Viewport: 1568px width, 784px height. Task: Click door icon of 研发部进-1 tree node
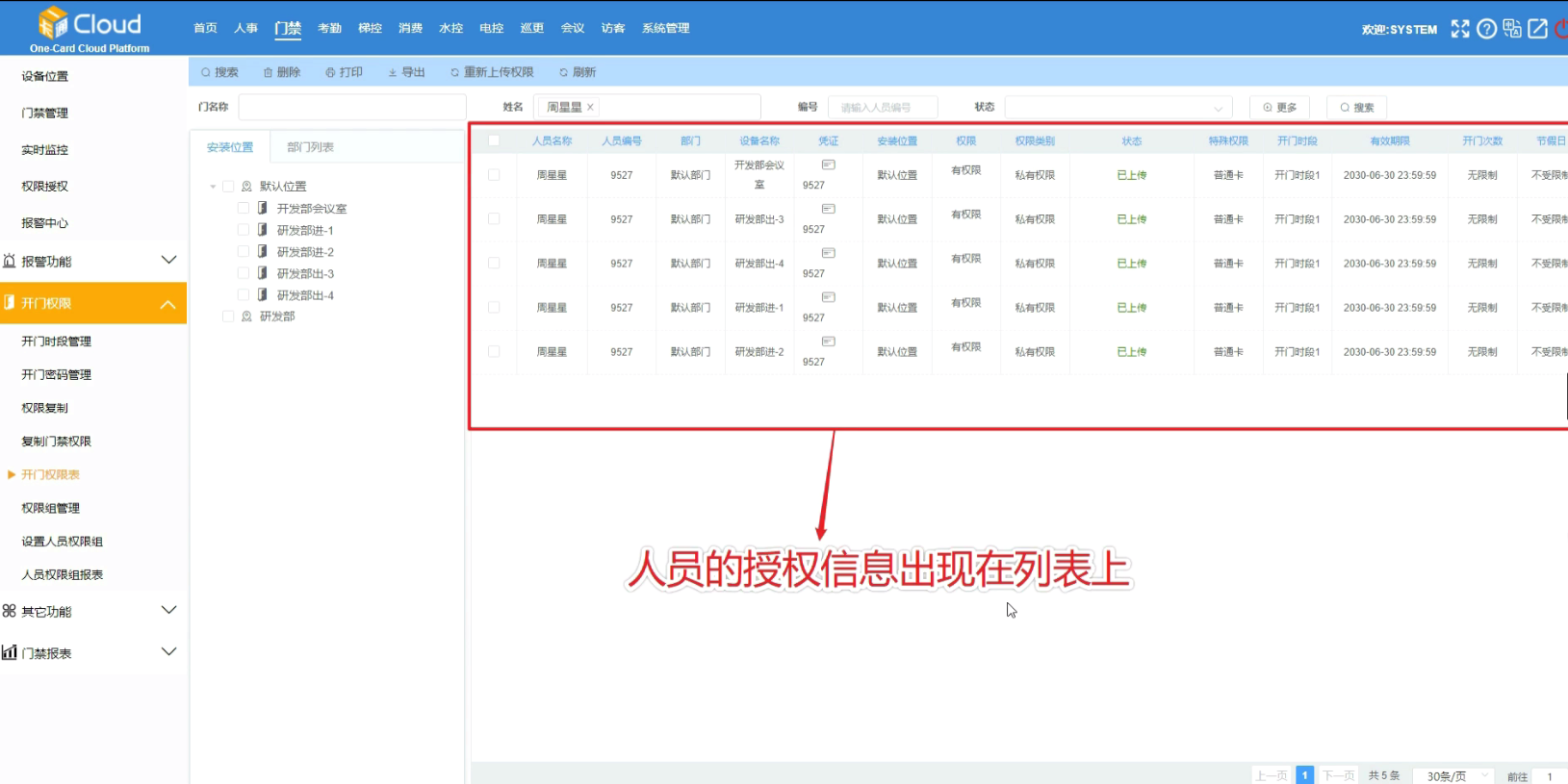(x=263, y=230)
